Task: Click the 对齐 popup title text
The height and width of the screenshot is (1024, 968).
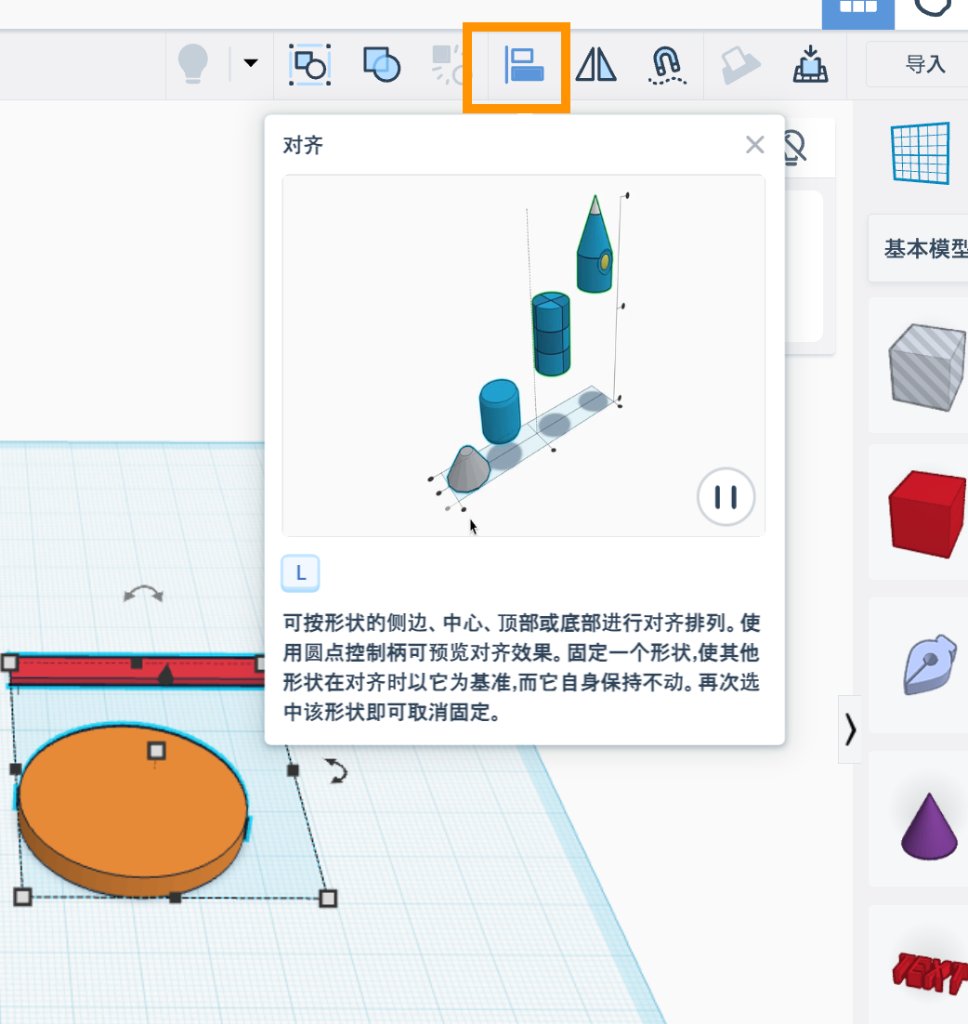Action: point(303,145)
